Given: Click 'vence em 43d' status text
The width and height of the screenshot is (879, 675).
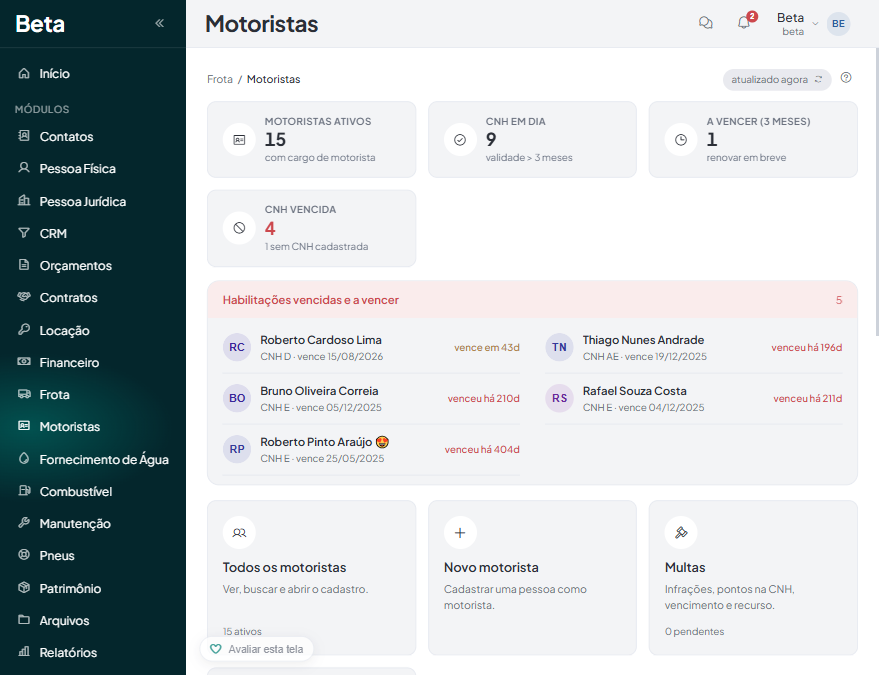Looking at the screenshot, I should point(487,348).
